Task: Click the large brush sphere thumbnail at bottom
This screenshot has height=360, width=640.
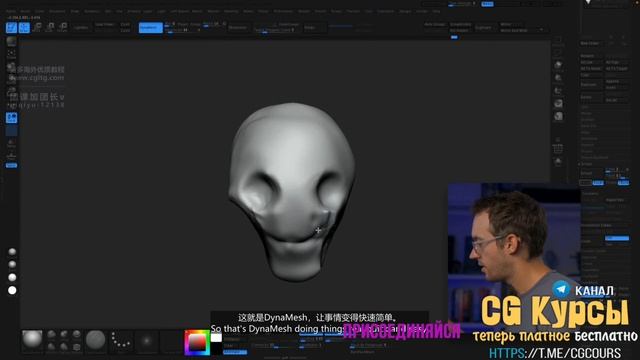Action: (32, 340)
